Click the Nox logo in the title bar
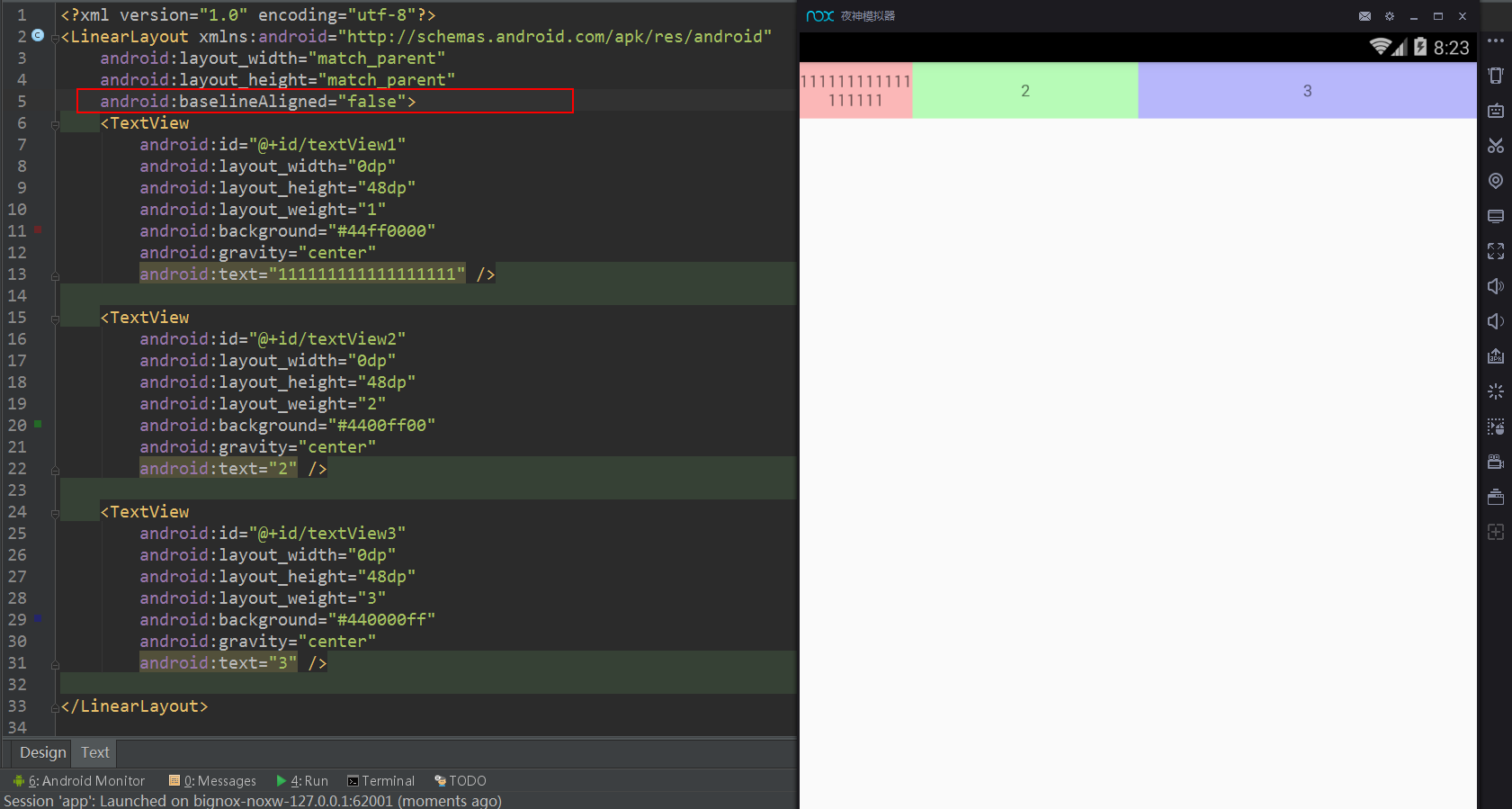 click(x=819, y=16)
